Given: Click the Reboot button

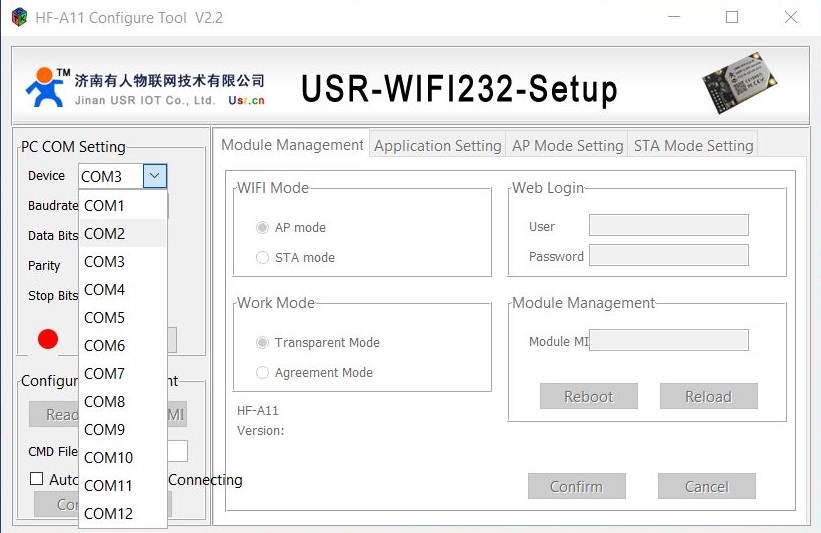Looking at the screenshot, I should point(589,396).
